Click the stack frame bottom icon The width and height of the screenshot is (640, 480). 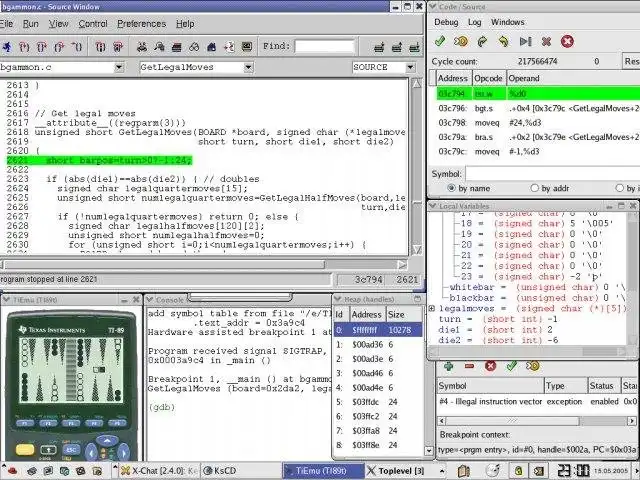[x=414, y=47]
